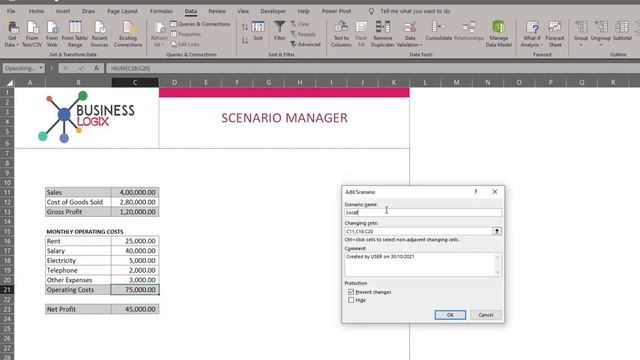Open Manage Data Model
This screenshot has height=360, width=640.
[x=498, y=34]
